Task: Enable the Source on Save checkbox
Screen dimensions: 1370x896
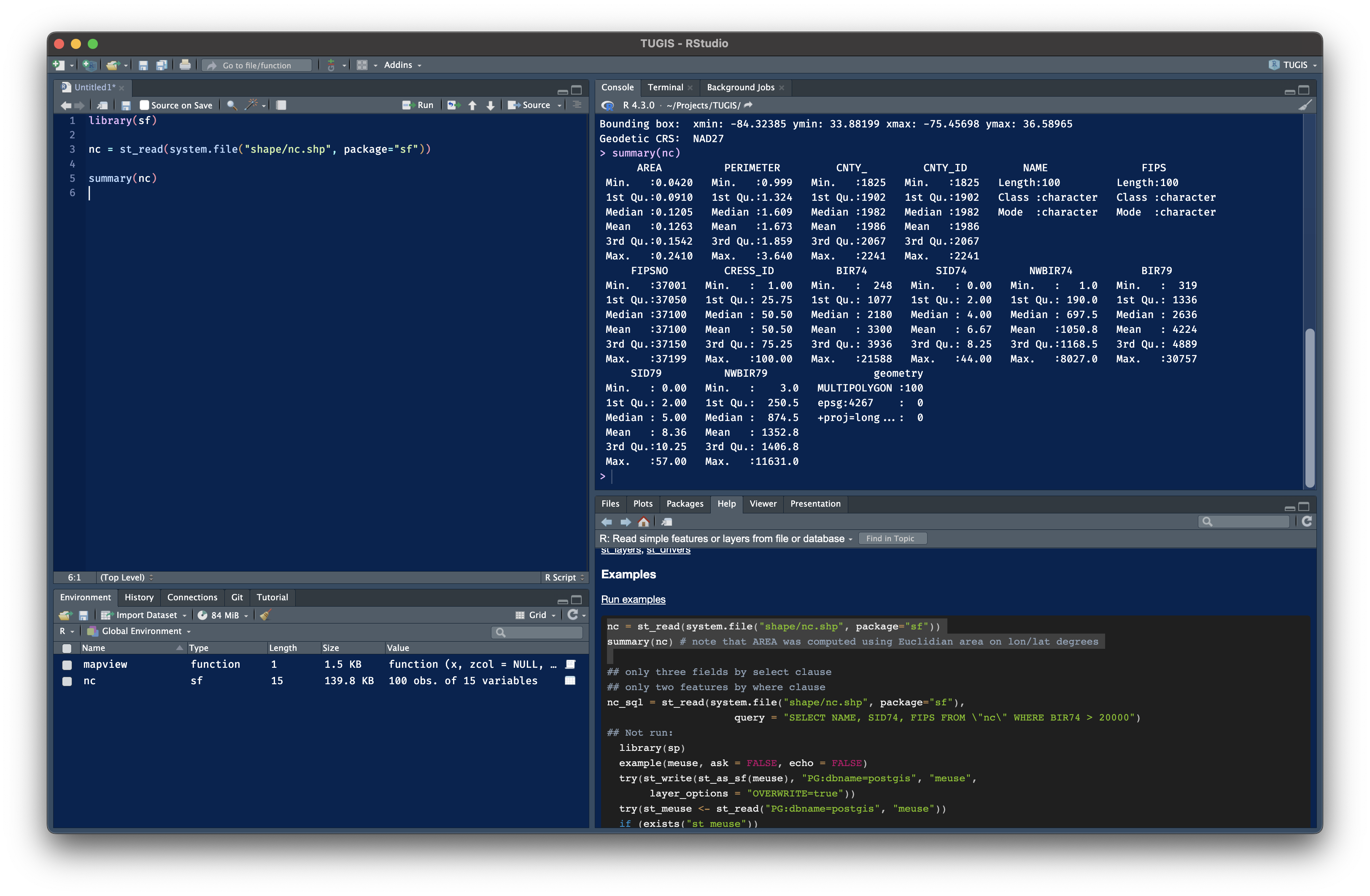Action: click(145, 105)
